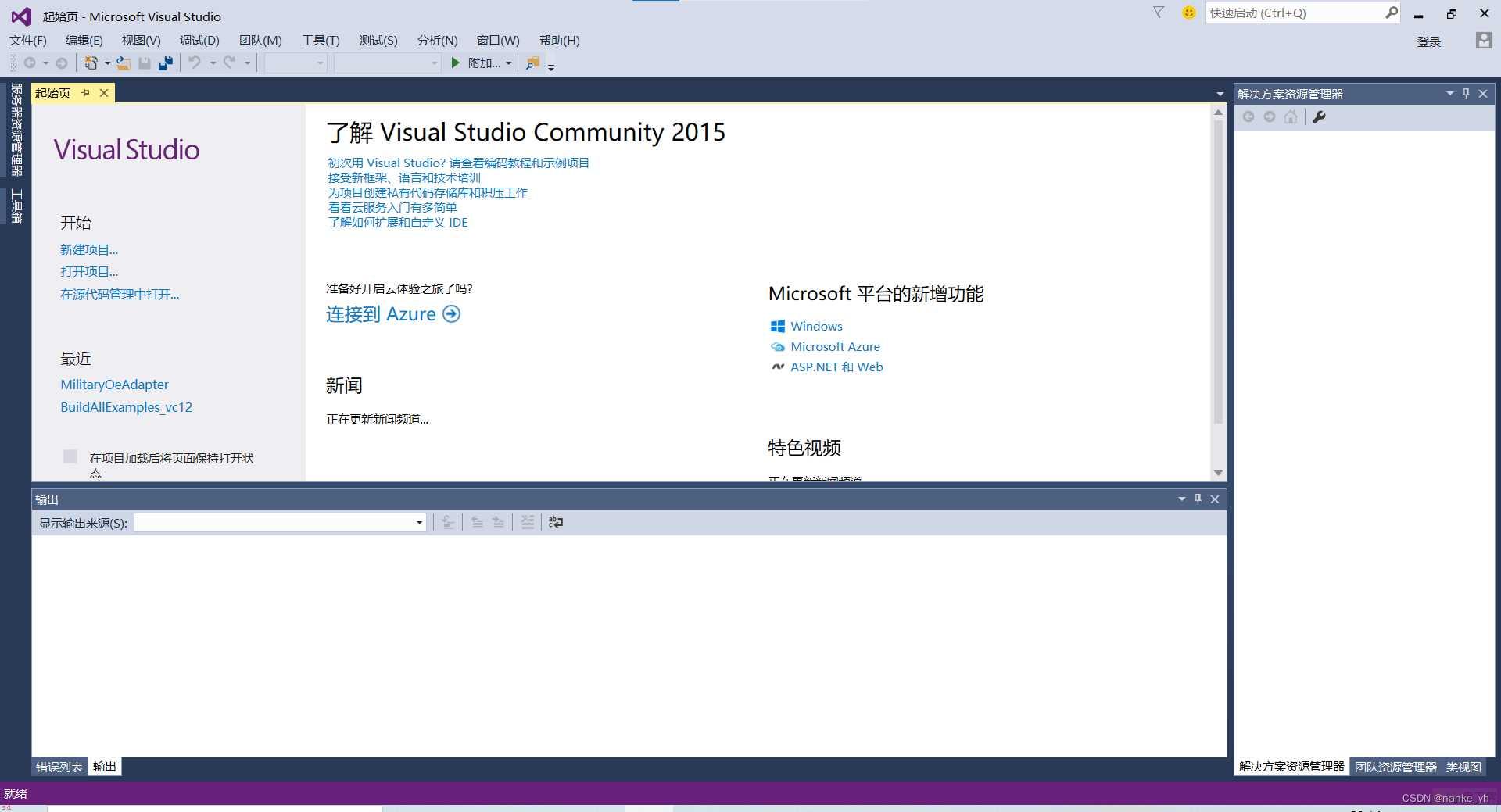
Task: Open Solution Explorer window position dropdown
Action: pos(1450,93)
